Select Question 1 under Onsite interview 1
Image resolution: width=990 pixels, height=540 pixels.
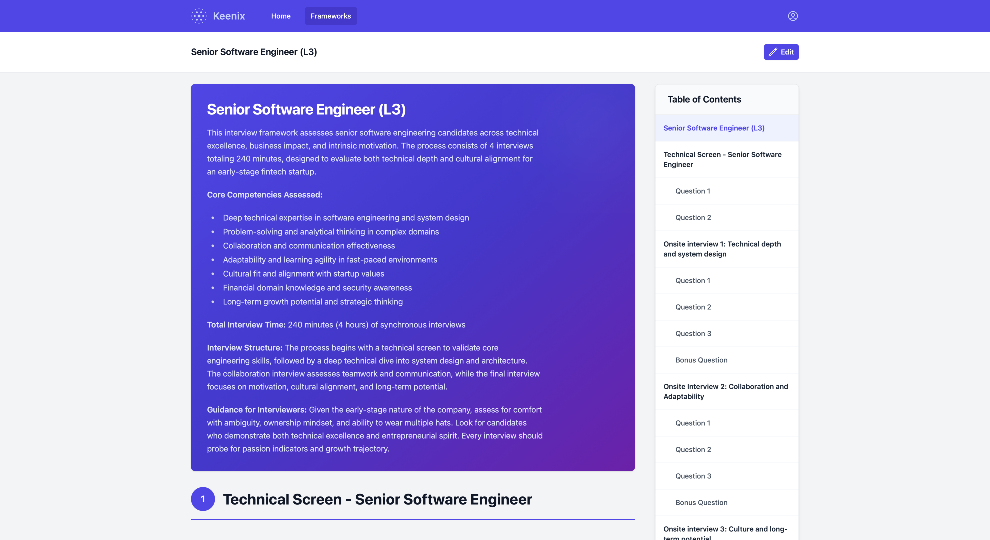(692, 281)
